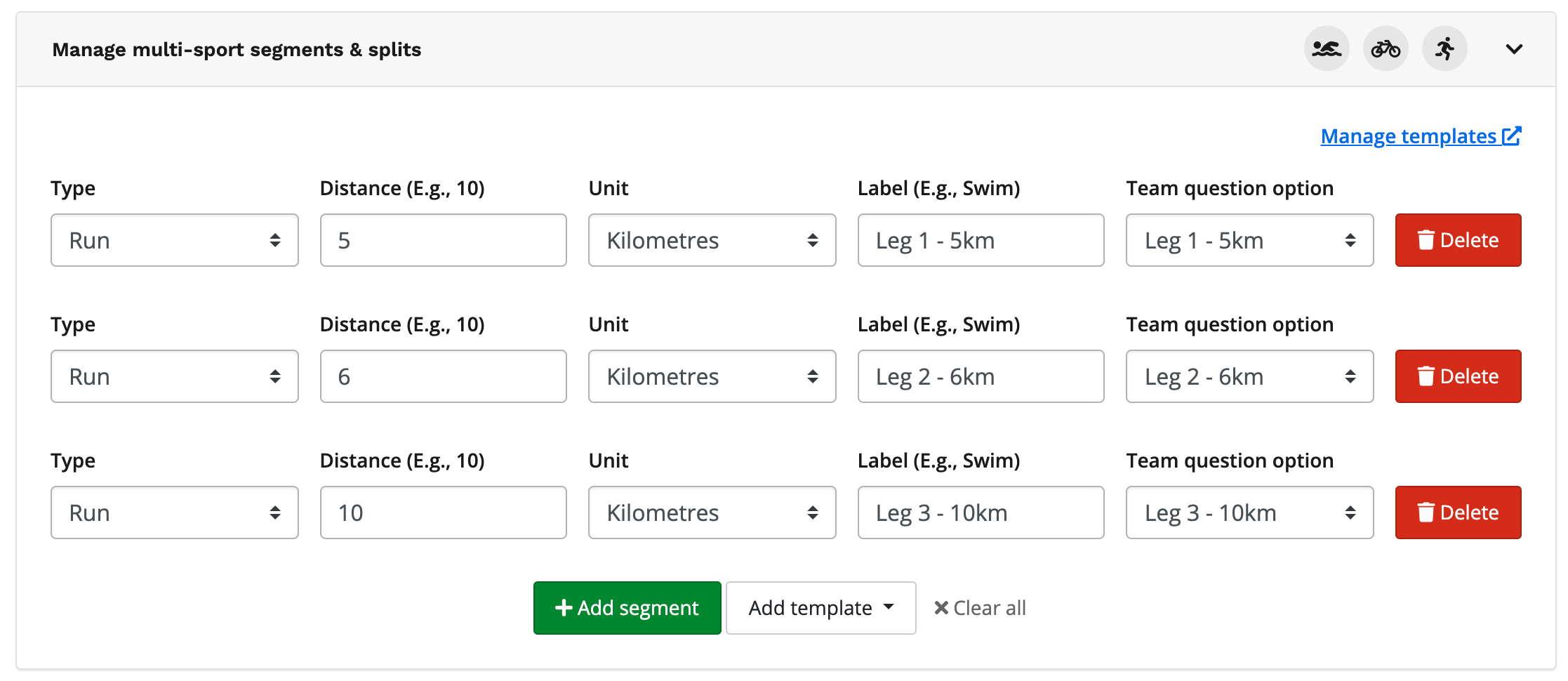Viewport: 1568px width, 681px height.
Task: Delete the Leg 3 - 10km segment
Action: 1458,513
